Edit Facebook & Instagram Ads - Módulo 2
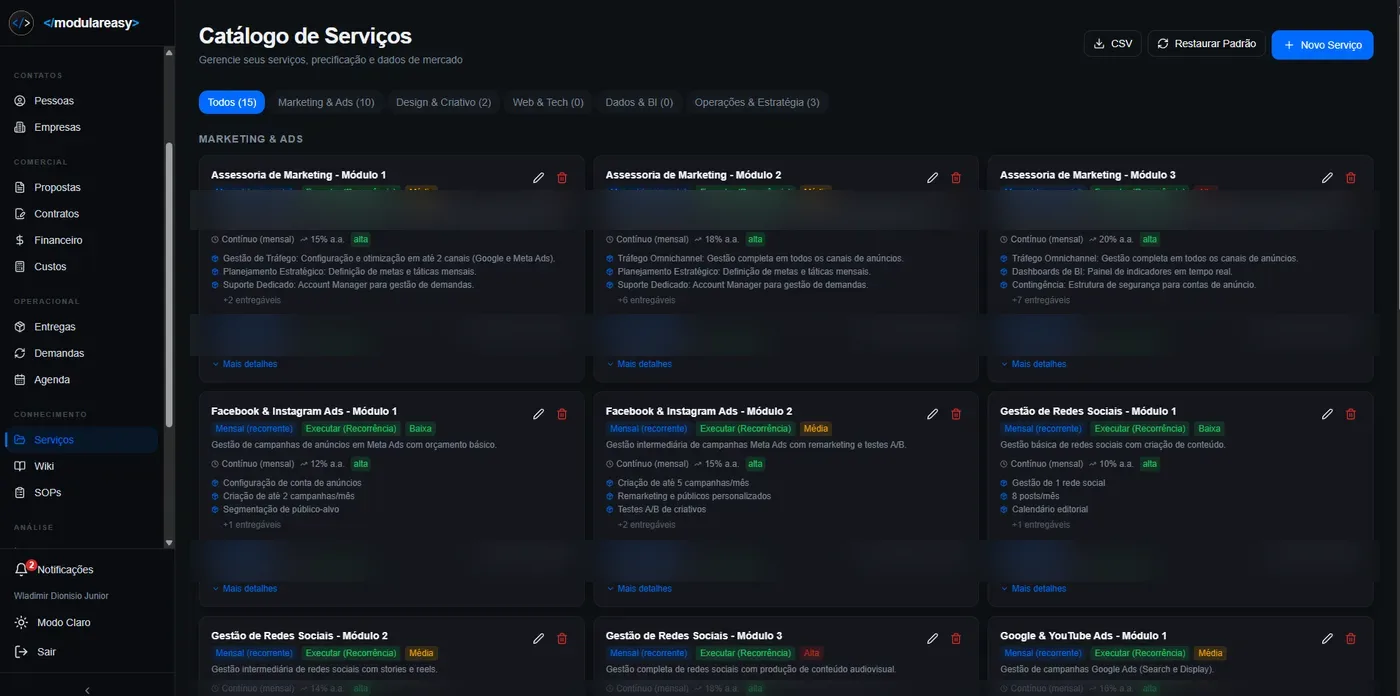 coord(933,414)
